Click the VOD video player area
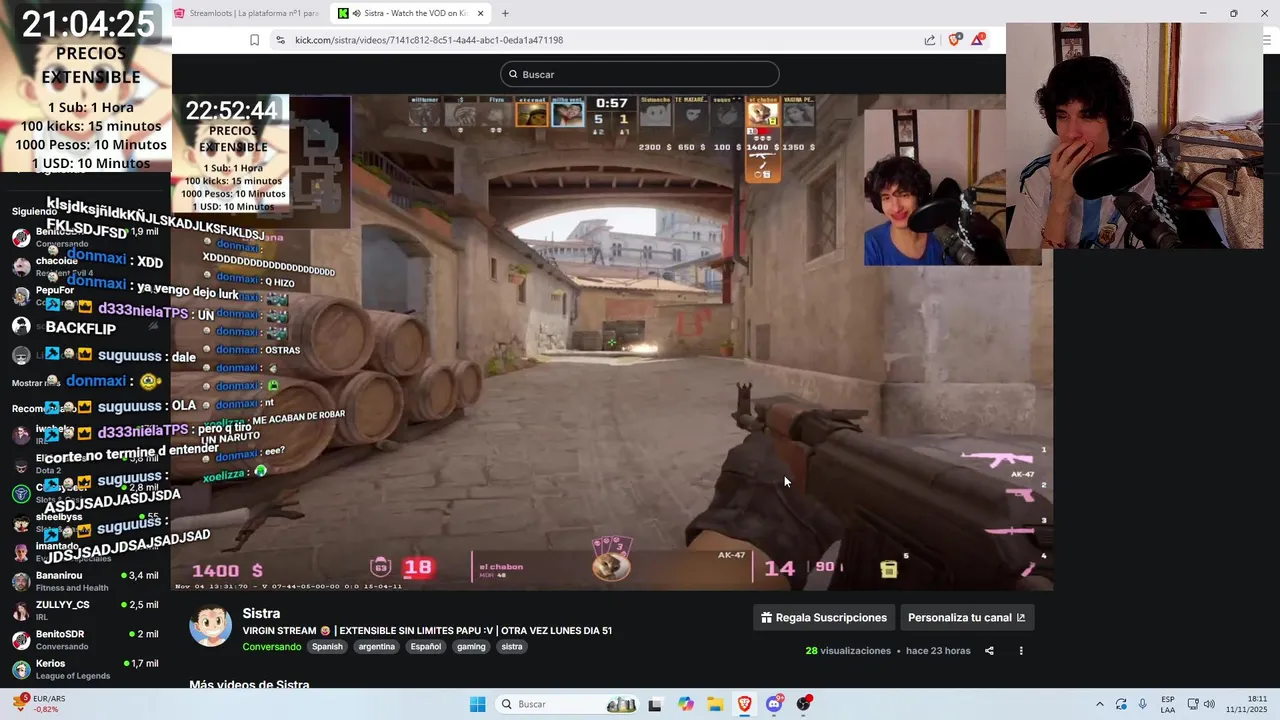This screenshot has height=720, width=1280. click(x=612, y=342)
